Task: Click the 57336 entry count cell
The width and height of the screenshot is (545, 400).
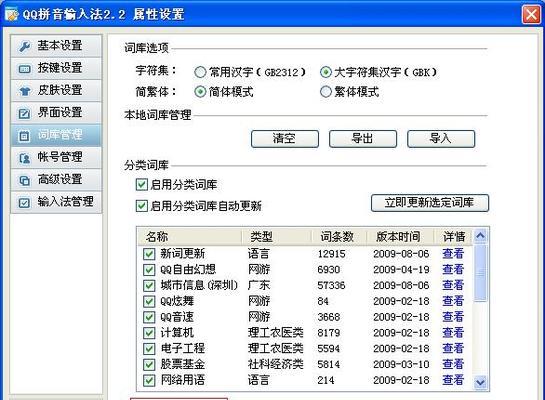Action: pyautogui.click(x=332, y=286)
